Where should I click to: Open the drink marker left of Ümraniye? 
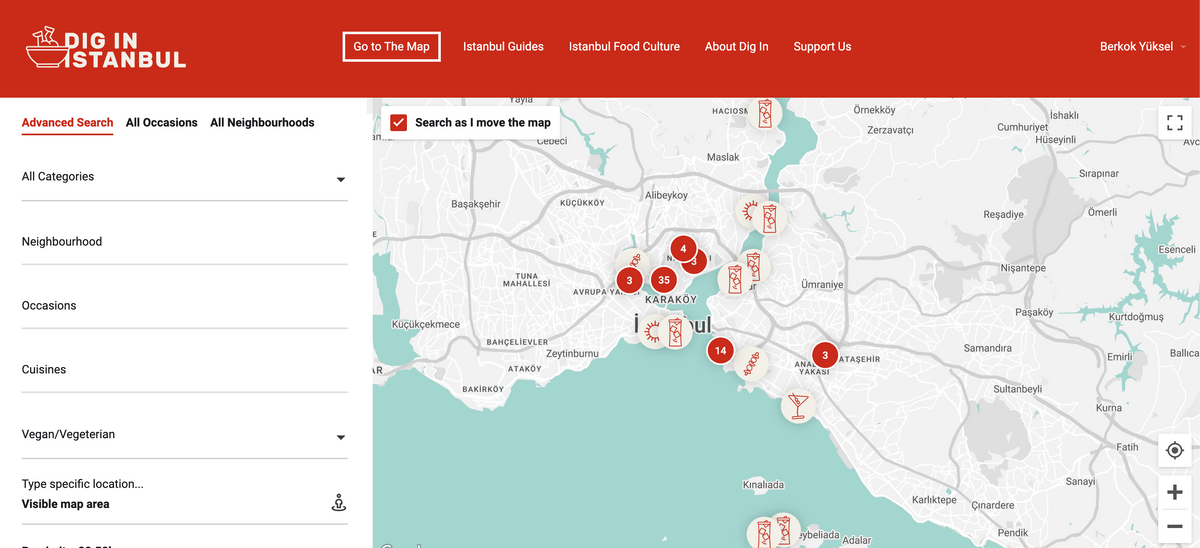coord(735,280)
